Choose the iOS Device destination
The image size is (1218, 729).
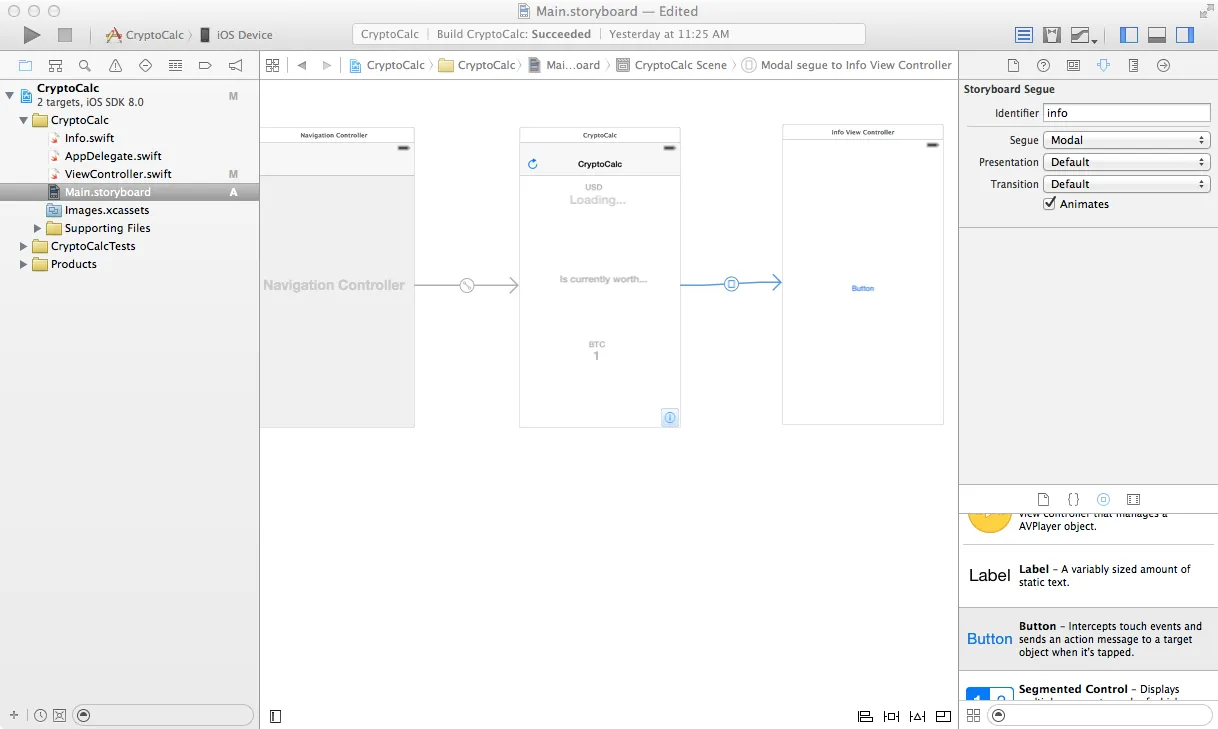236,35
